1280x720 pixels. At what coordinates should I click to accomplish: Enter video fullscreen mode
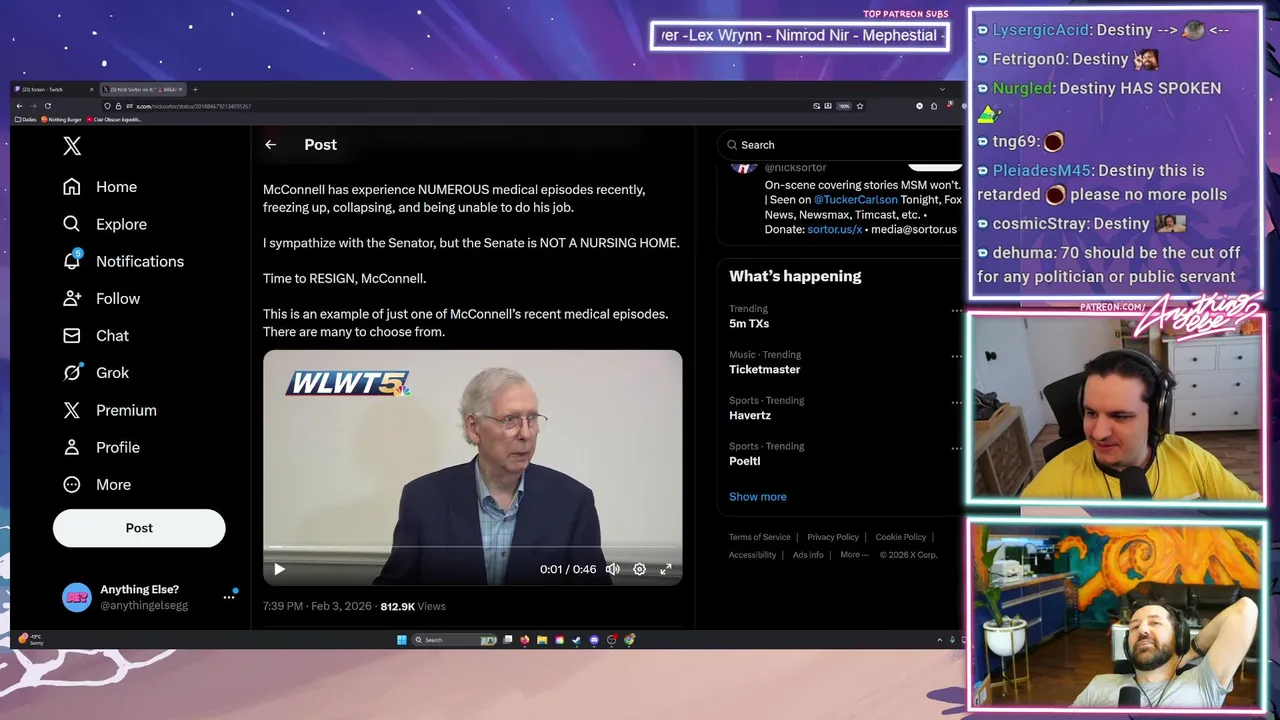click(x=666, y=569)
